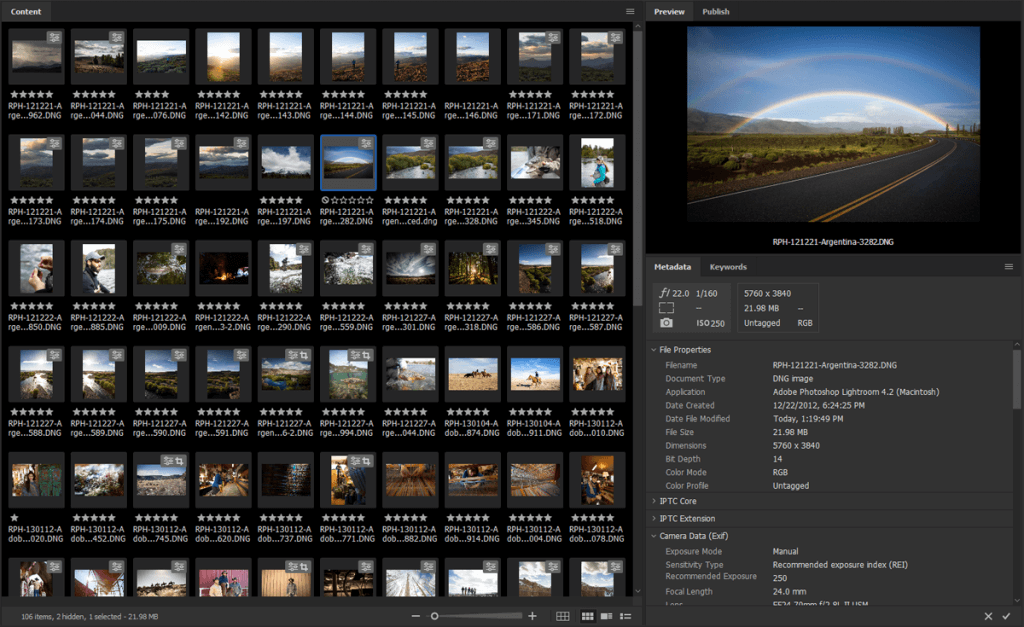The width and height of the screenshot is (1024, 627).
Task: Switch to details view layout
Action: [x=606, y=616]
